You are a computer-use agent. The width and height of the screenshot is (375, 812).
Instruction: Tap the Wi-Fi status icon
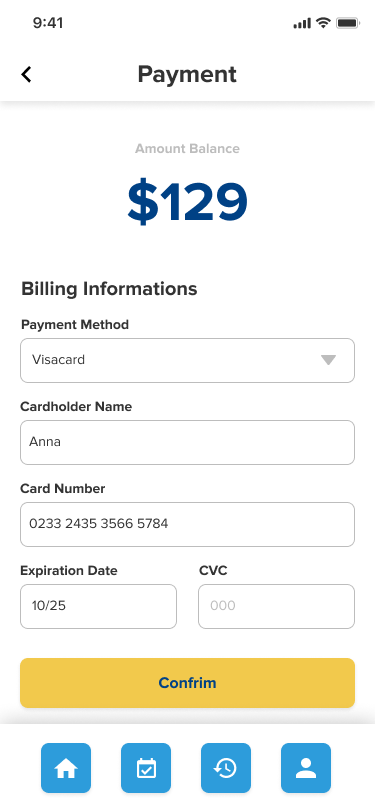pos(324,23)
